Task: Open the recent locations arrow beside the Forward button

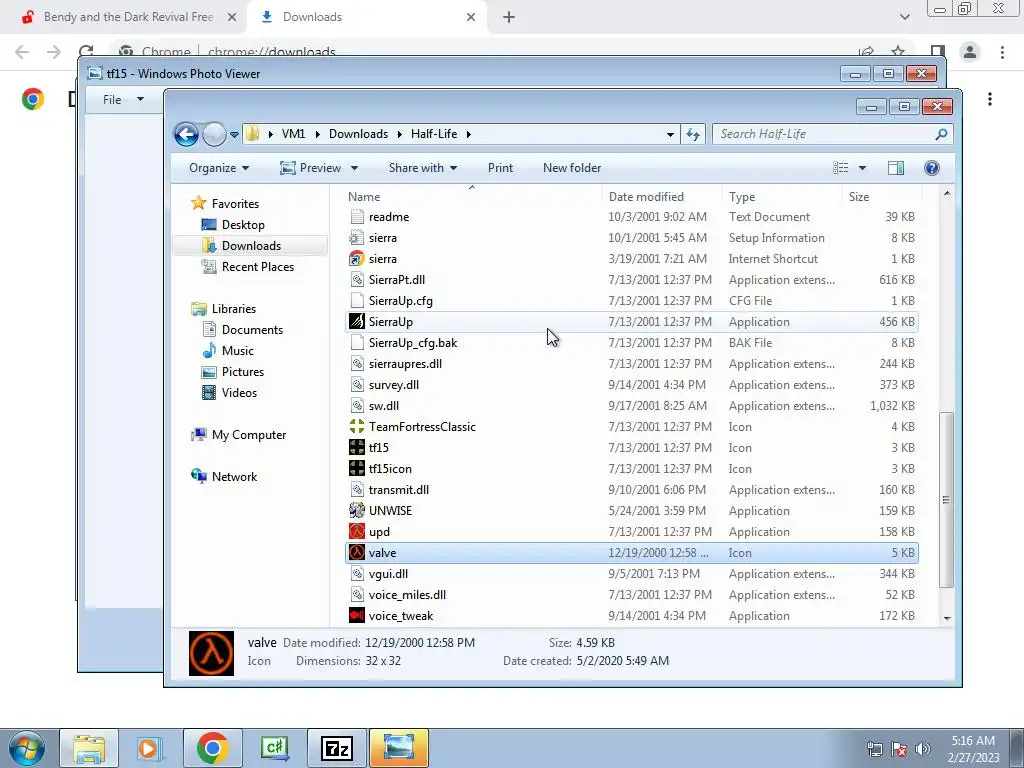Action: coord(234,135)
